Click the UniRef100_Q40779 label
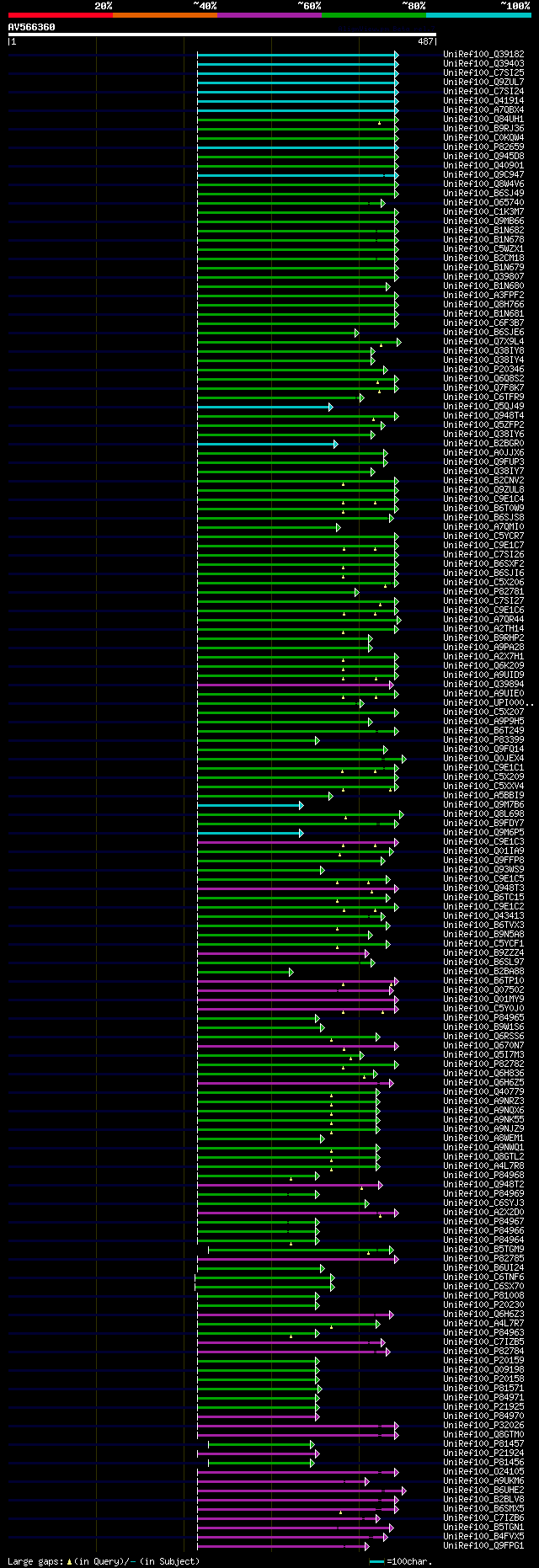The width and height of the screenshot is (539, 1568). pyautogui.click(x=483, y=1091)
